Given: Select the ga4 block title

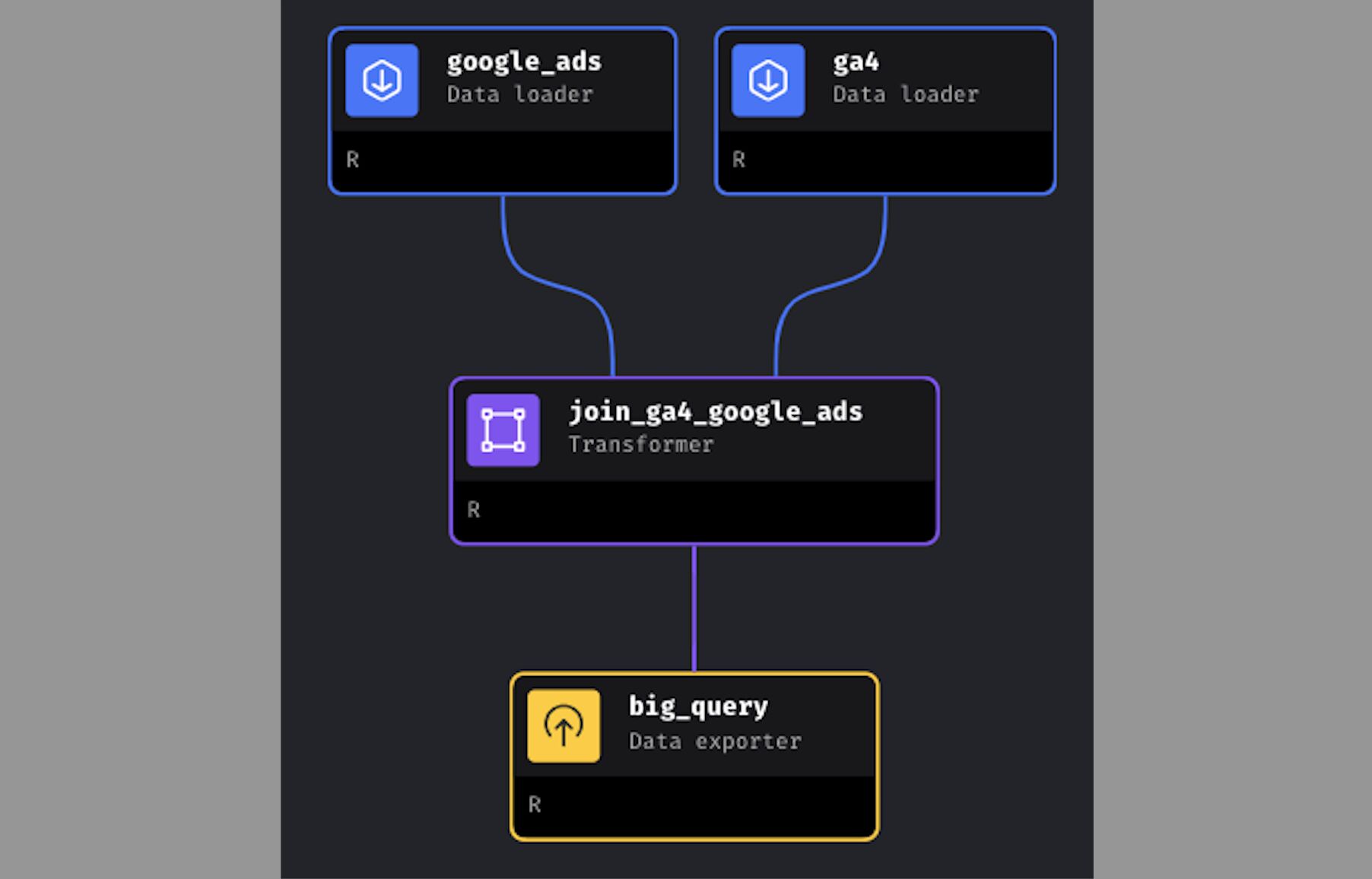Looking at the screenshot, I should [856, 62].
